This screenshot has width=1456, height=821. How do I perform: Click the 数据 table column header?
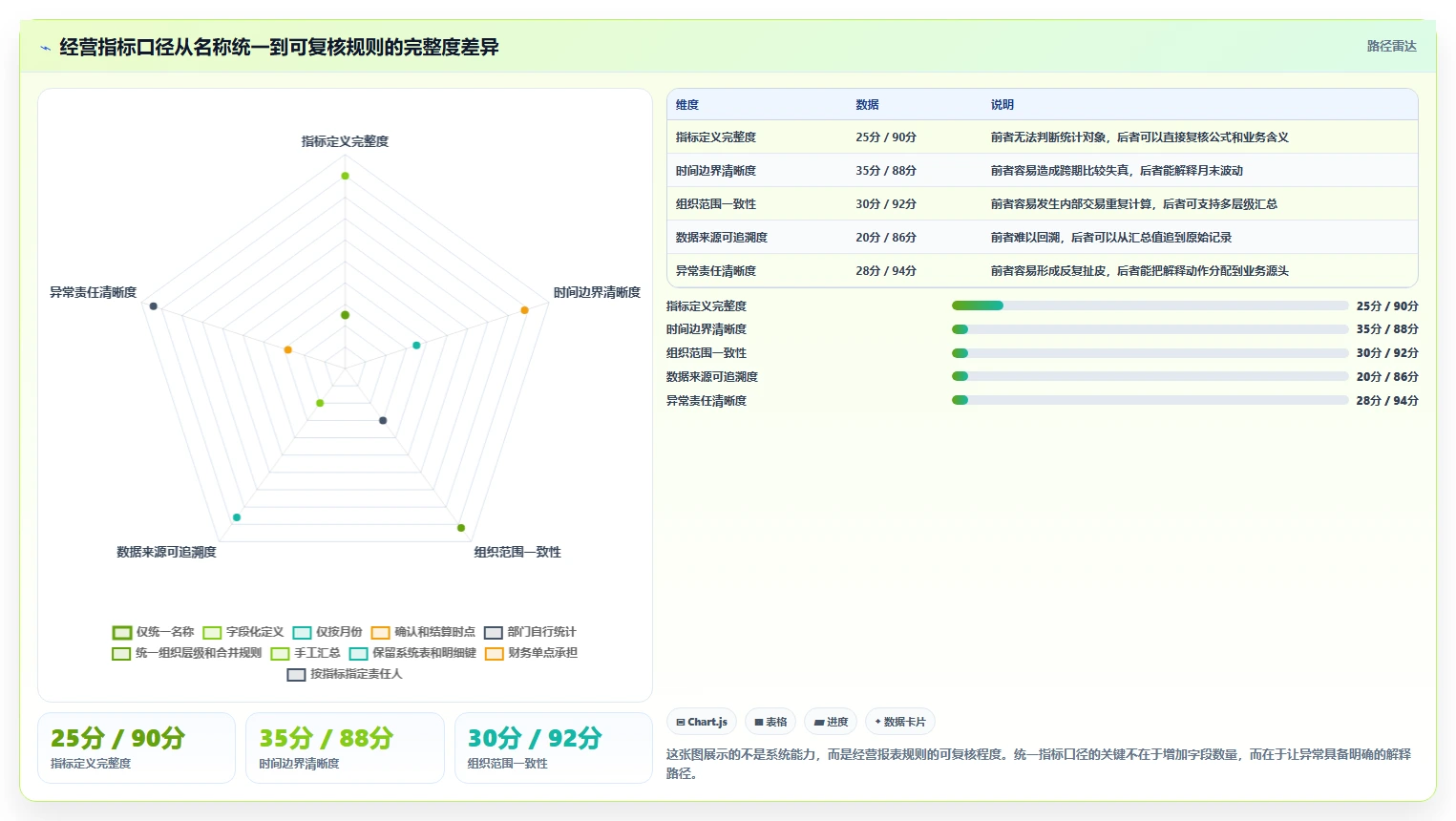tap(867, 105)
